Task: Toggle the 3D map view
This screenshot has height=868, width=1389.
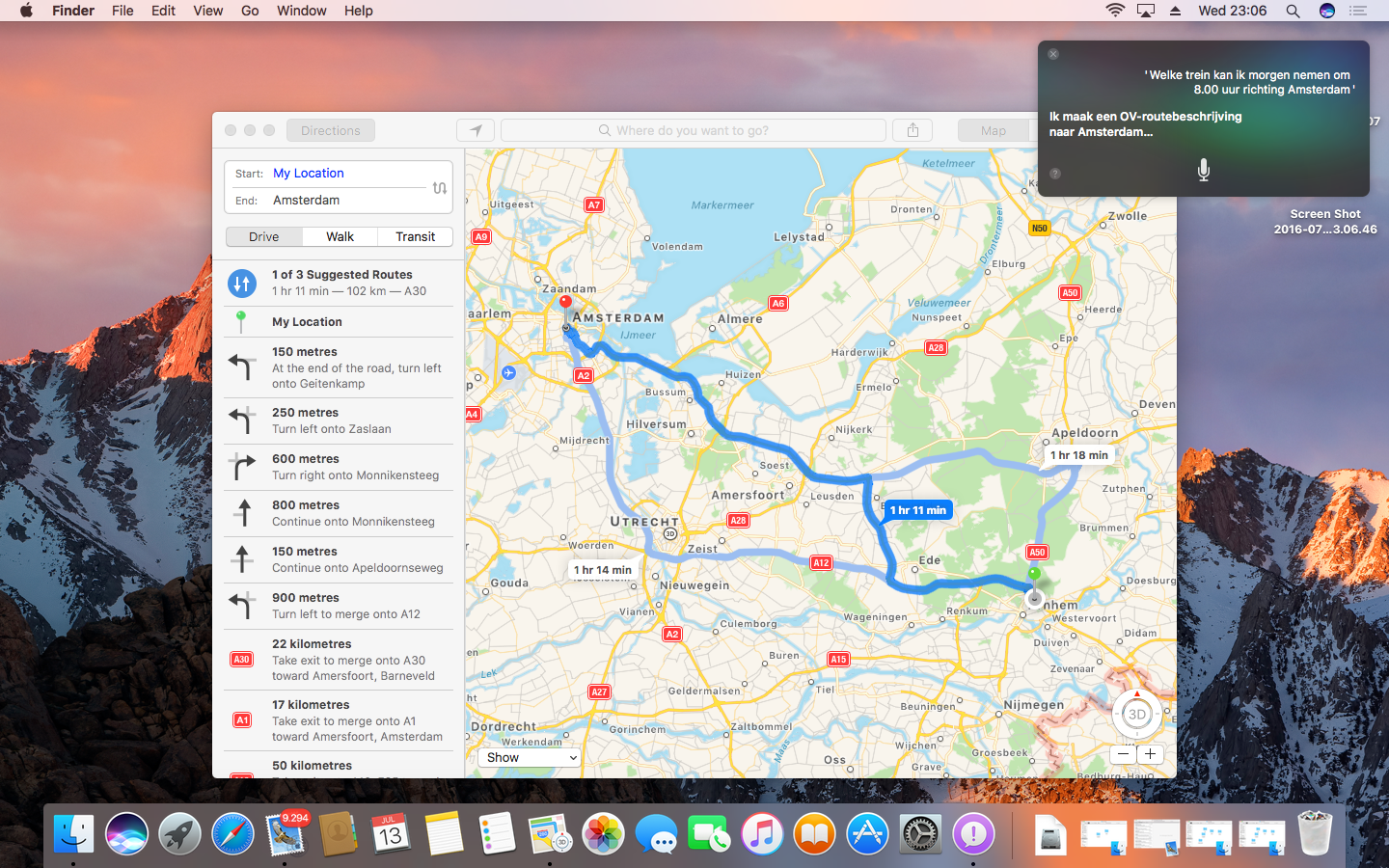Action: point(1137,715)
